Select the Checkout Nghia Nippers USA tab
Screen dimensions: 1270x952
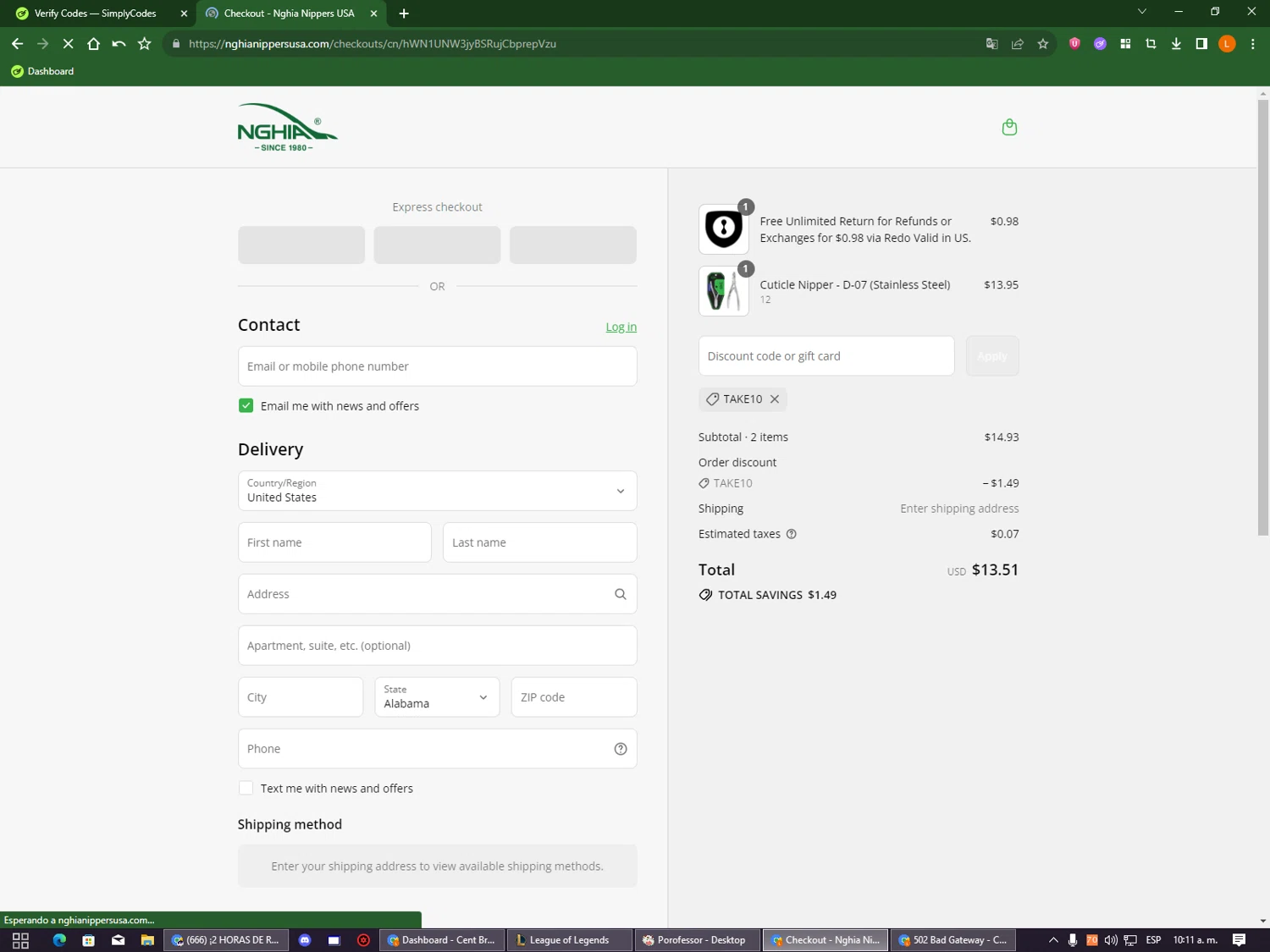(x=289, y=14)
